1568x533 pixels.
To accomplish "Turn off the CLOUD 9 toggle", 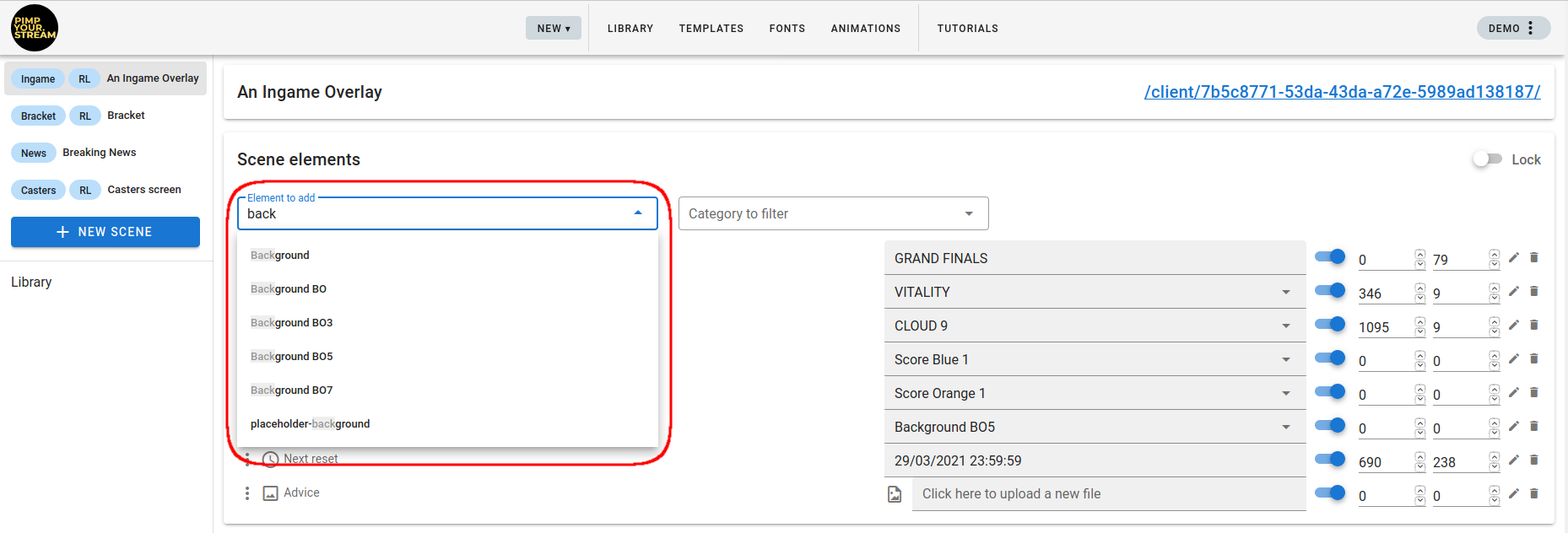I will (1330, 325).
